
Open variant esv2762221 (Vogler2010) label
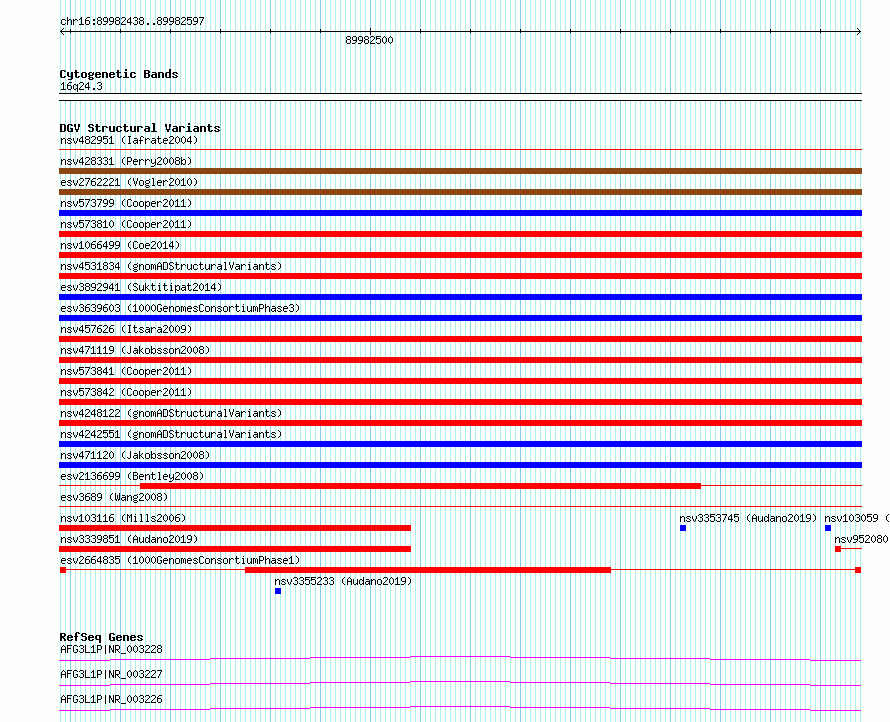tap(129, 182)
